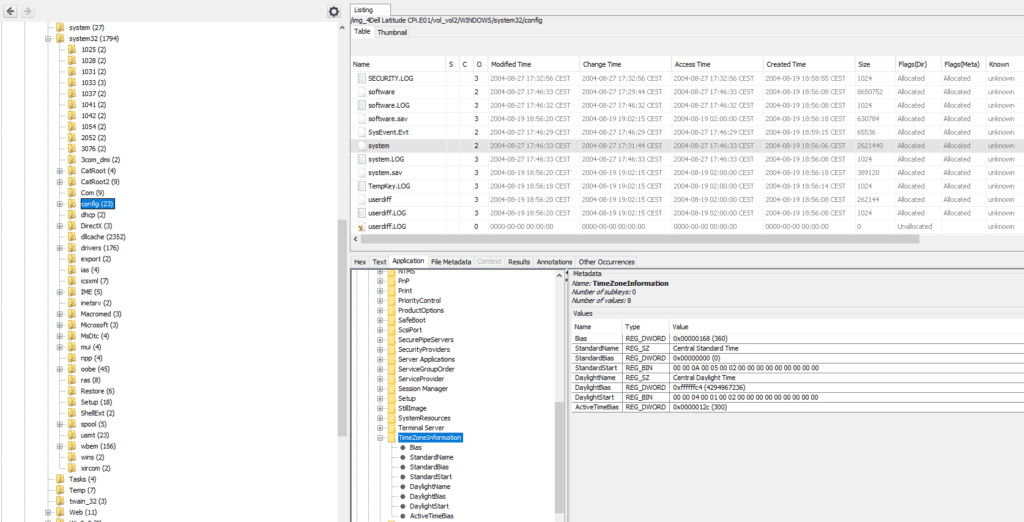Click the file icon of SysEvent.Evt
The width and height of the screenshot is (1024, 522).
click(x=361, y=132)
